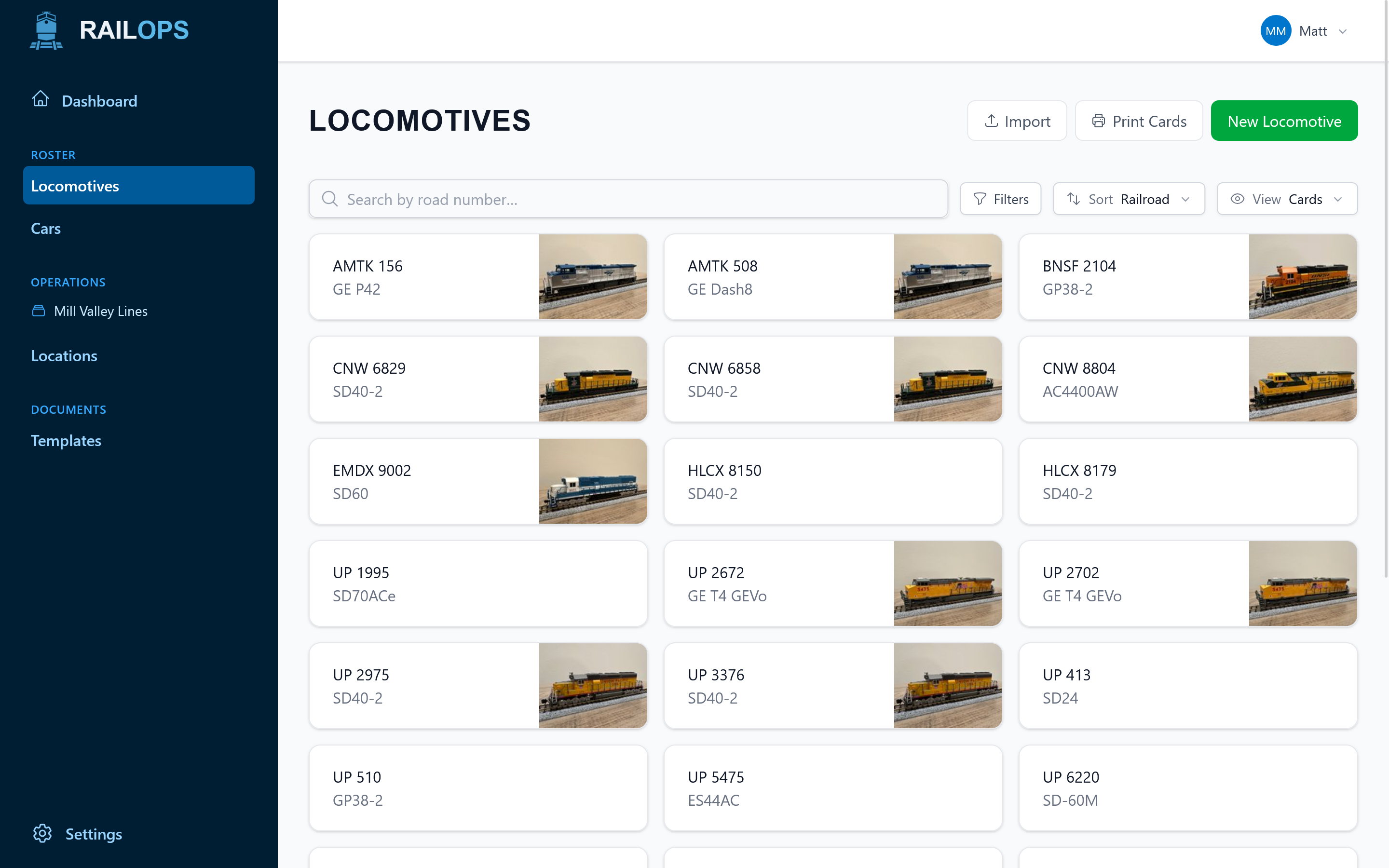Click the Mill Valley Lines layout icon
1389x868 pixels.
click(x=39, y=311)
